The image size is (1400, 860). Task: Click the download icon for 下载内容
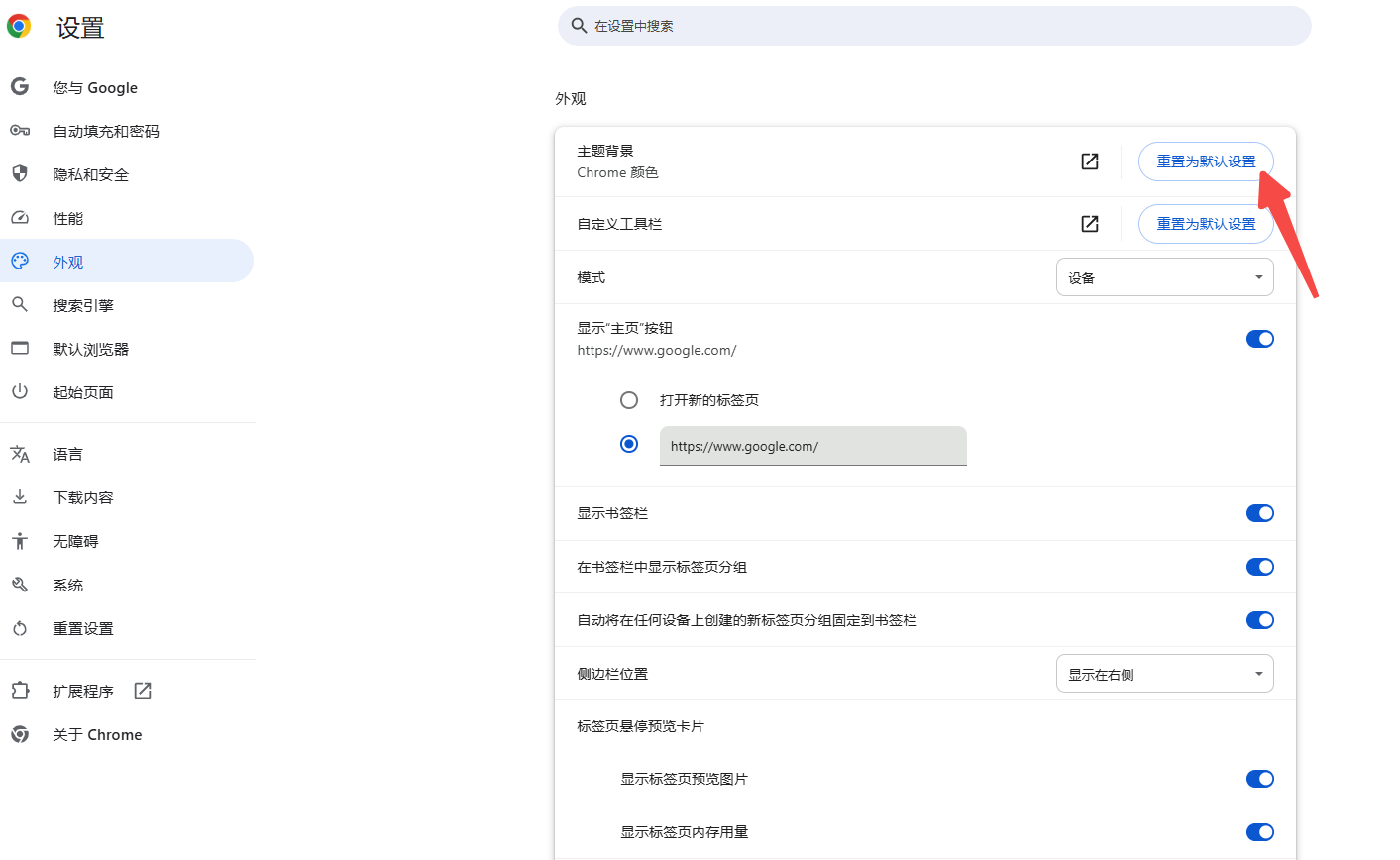click(20, 497)
